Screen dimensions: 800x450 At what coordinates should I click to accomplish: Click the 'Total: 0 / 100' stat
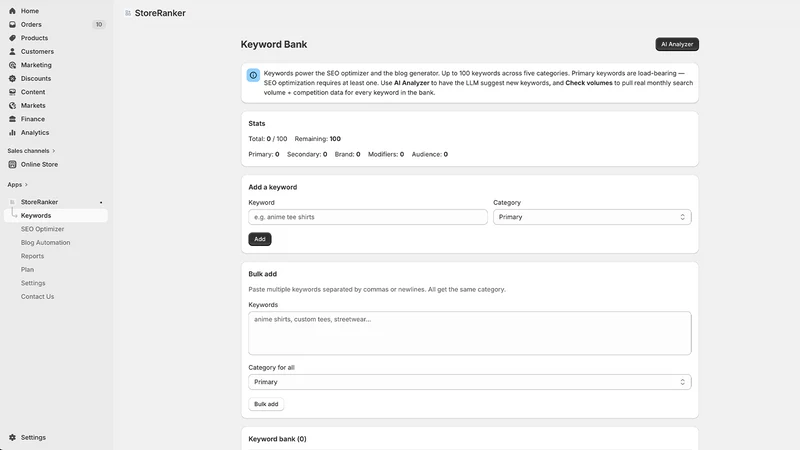tap(268, 139)
